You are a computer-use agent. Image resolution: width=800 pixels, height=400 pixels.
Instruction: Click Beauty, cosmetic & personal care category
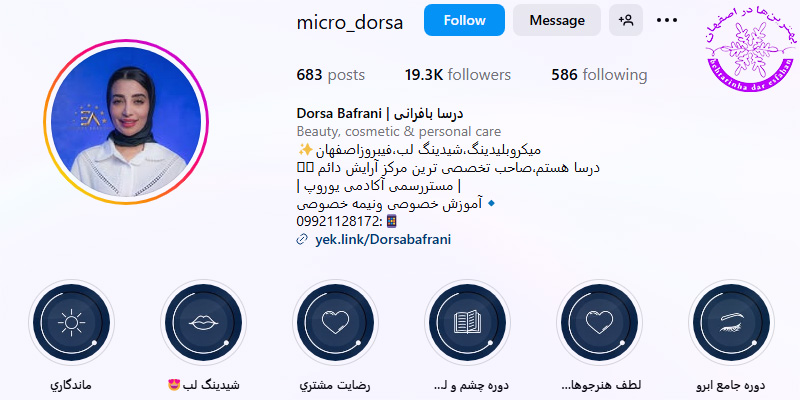398,131
